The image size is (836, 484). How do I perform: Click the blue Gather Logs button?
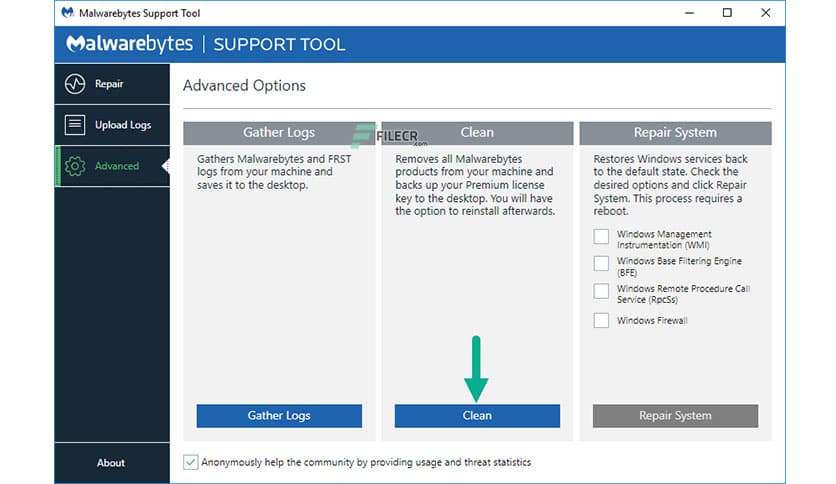(279, 416)
